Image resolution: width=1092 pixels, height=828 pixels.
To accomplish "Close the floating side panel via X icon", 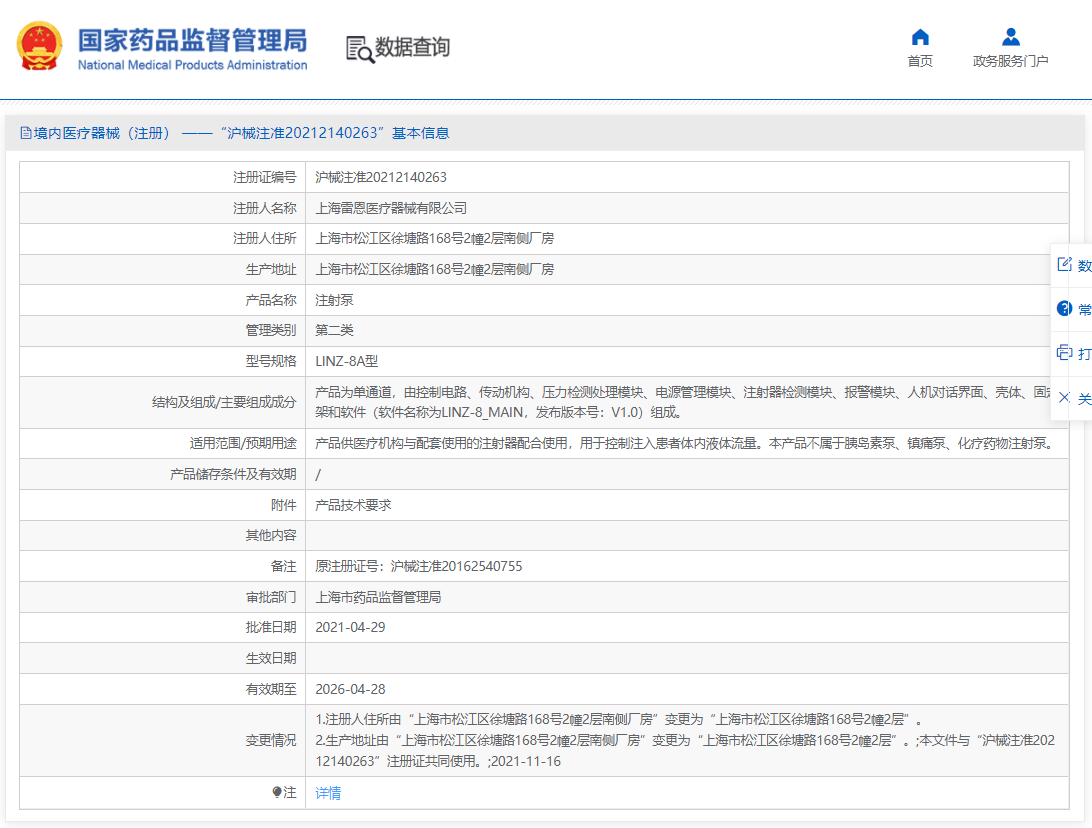I will [1064, 398].
